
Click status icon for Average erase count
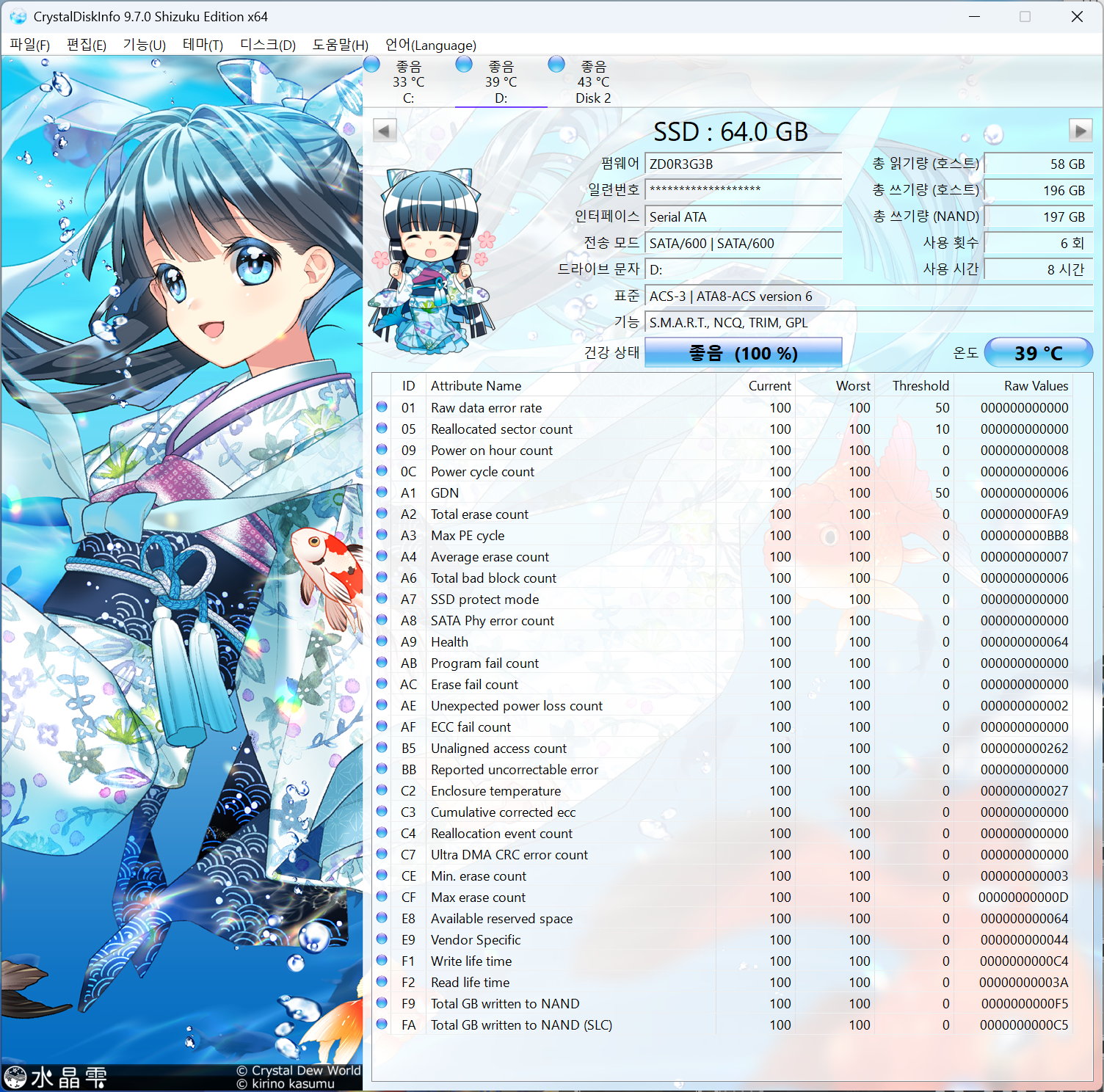point(382,556)
